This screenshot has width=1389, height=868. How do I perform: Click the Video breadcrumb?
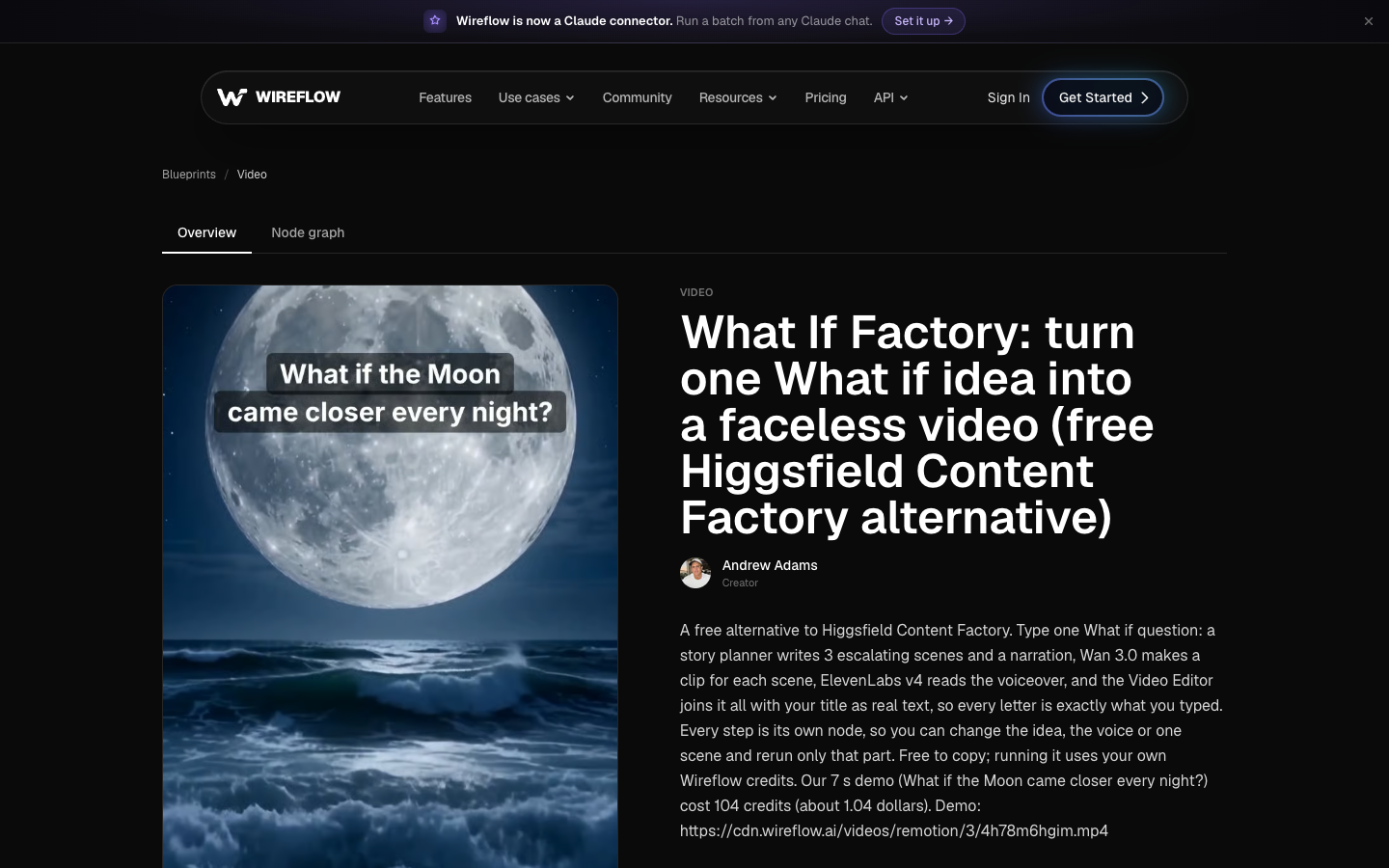pos(252,175)
